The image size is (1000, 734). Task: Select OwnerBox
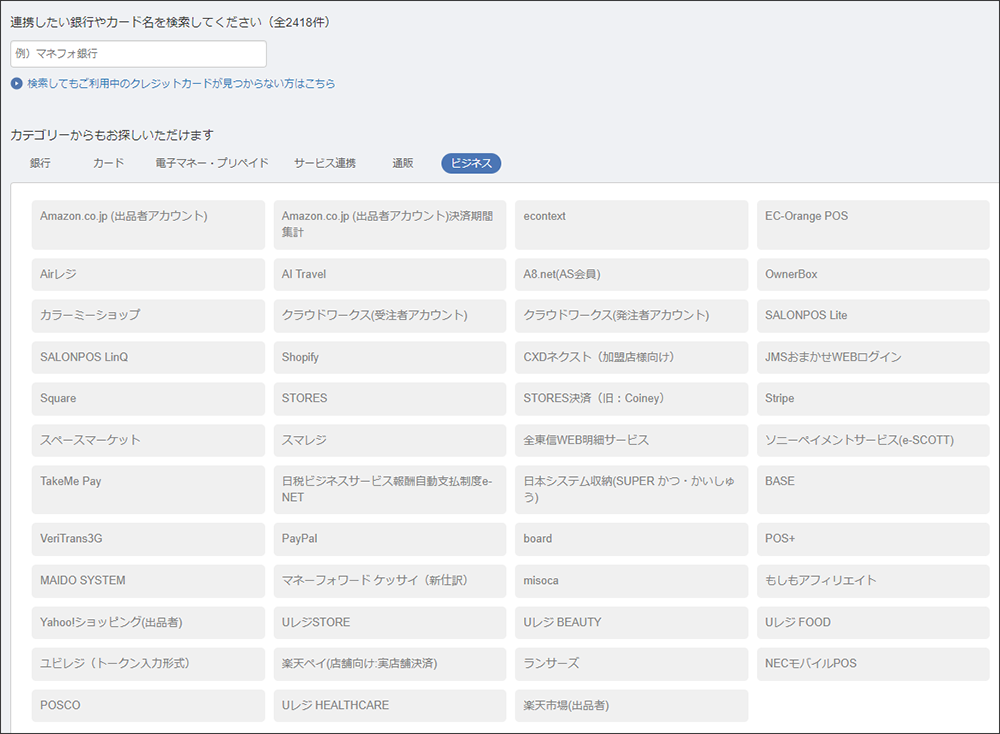pos(873,274)
